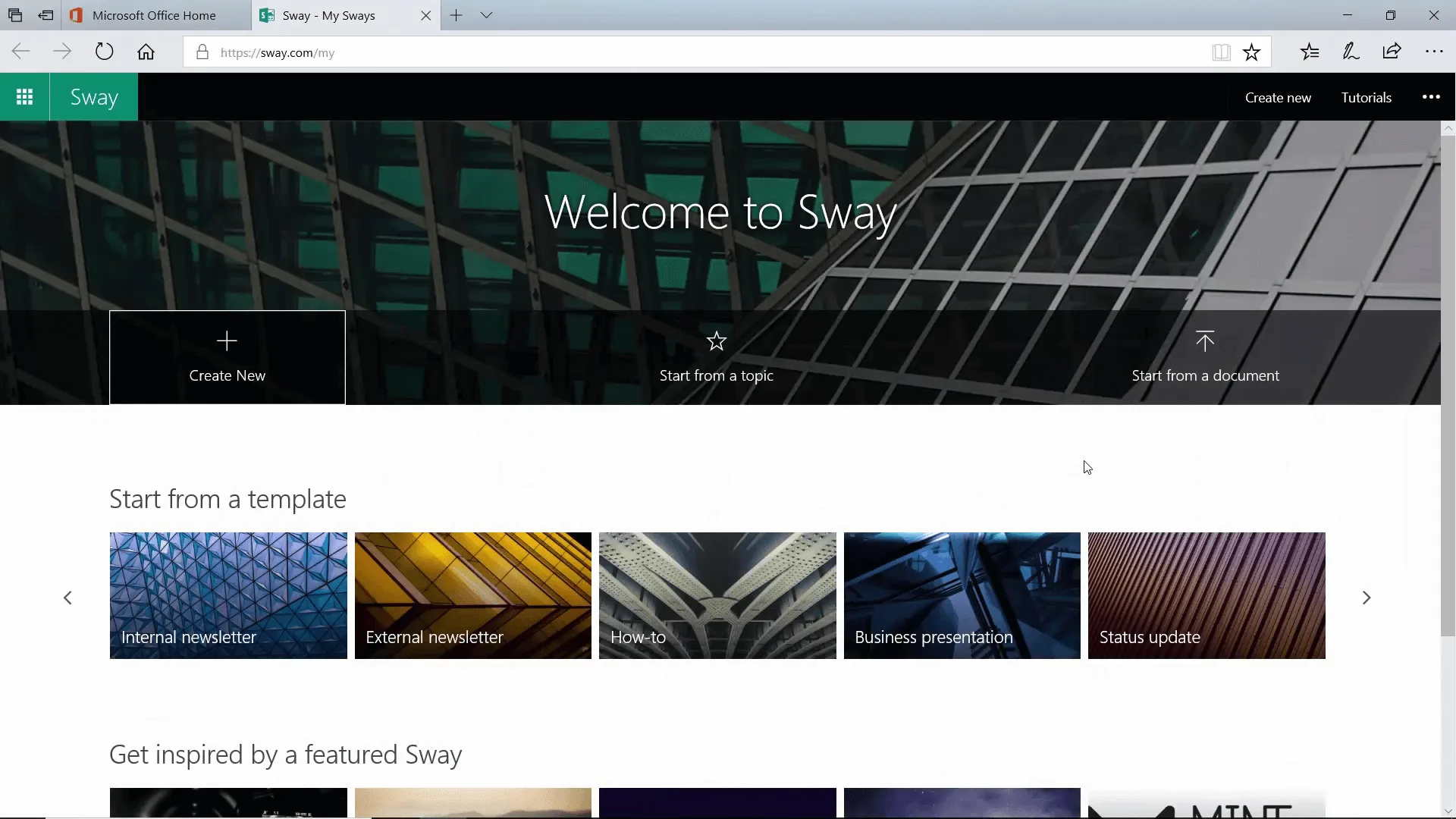
Task: Switch to Microsoft Office Home tab
Action: pos(154,15)
